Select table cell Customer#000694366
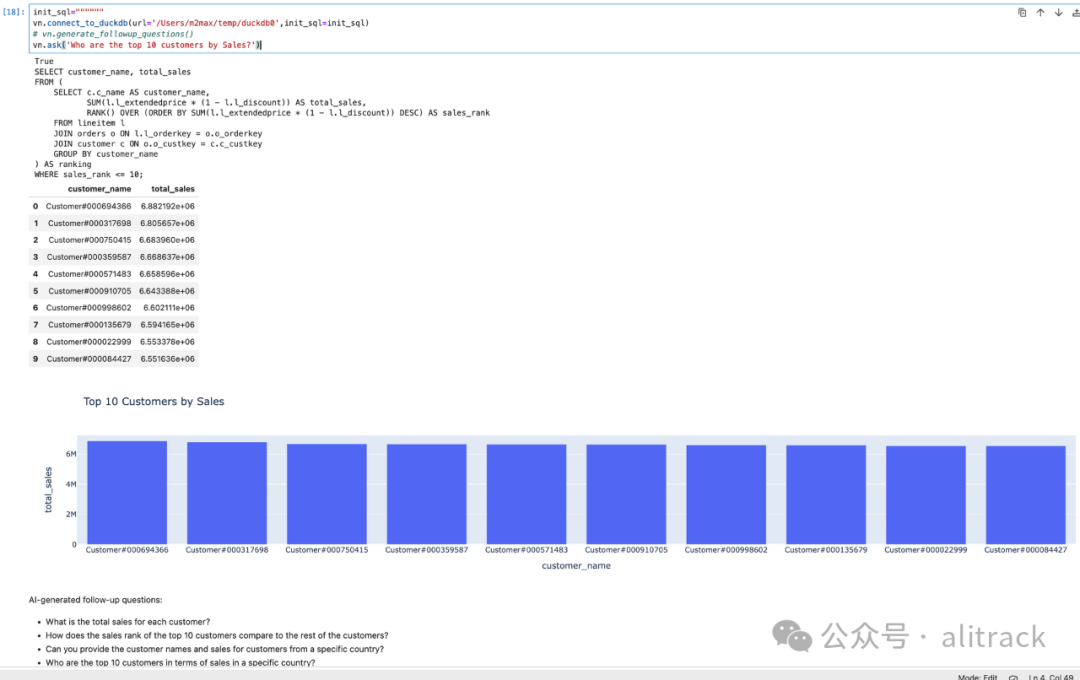The image size is (1080, 680). coord(88,206)
